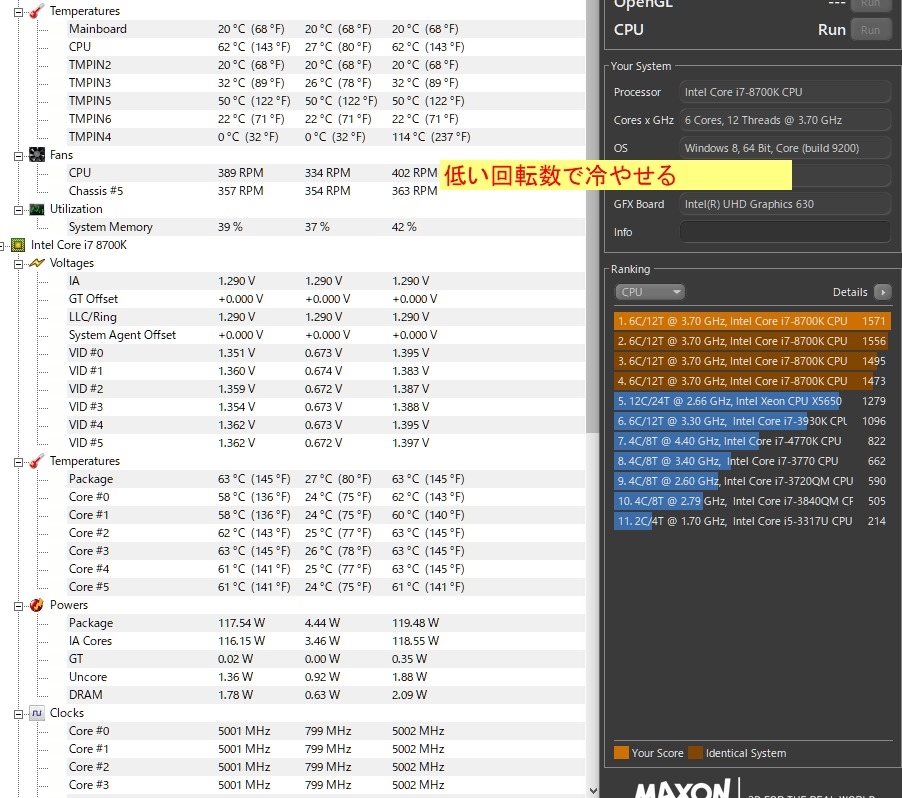Screen dimensions: 902x798
Task: Click the Run button next to OpenGL
Action: [870, 3]
